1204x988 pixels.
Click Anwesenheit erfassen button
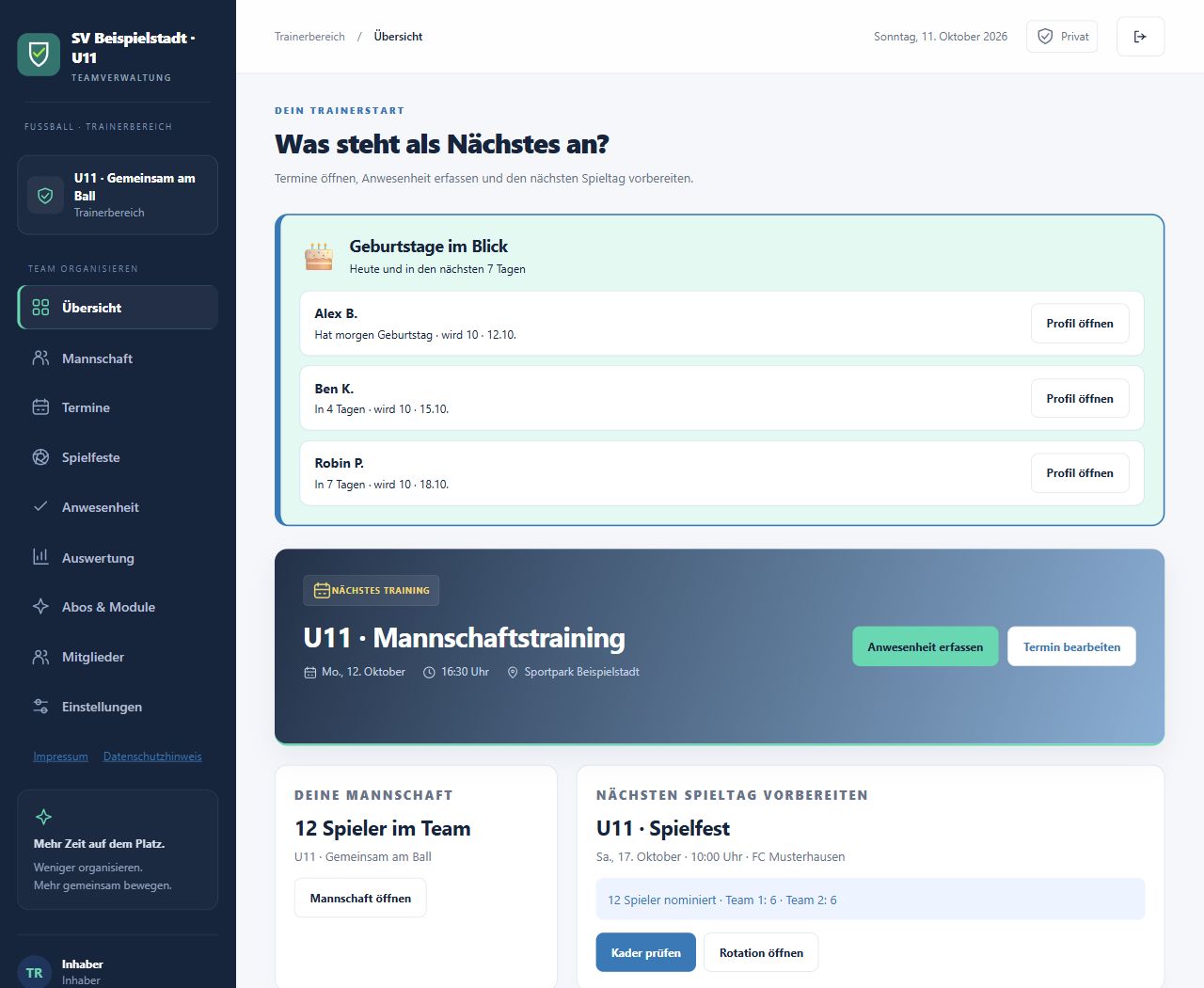(x=925, y=646)
